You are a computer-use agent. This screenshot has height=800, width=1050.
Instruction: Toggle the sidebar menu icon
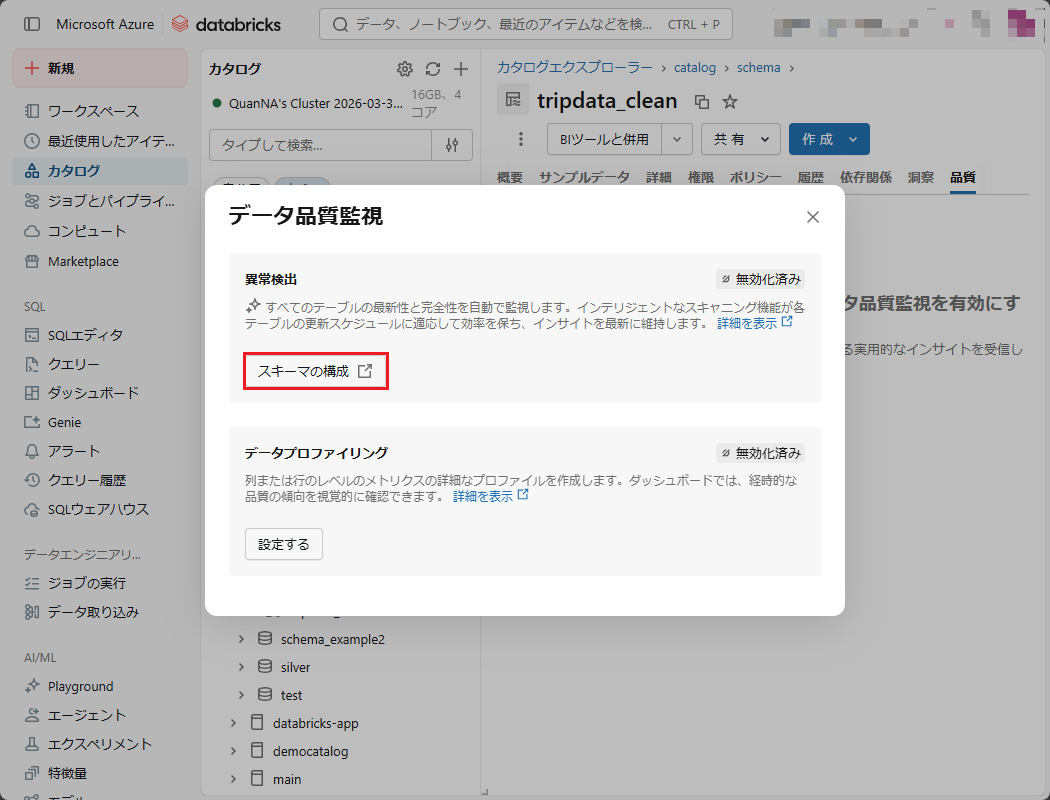32,24
